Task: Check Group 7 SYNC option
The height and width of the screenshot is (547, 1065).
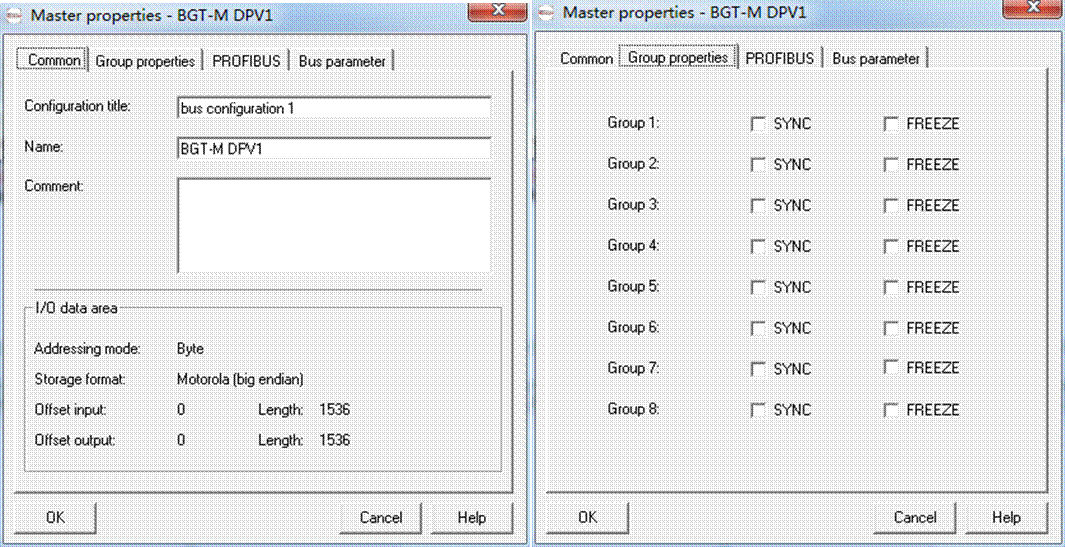Action: 758,369
